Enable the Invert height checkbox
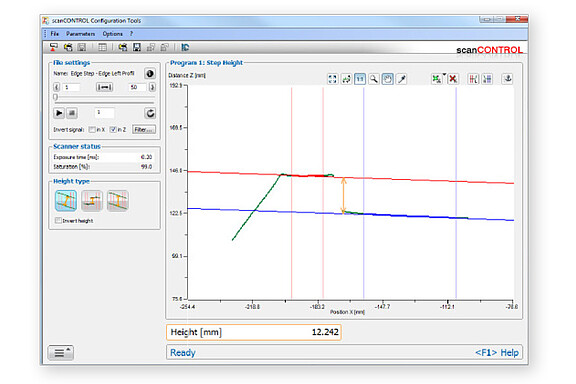 [58, 220]
